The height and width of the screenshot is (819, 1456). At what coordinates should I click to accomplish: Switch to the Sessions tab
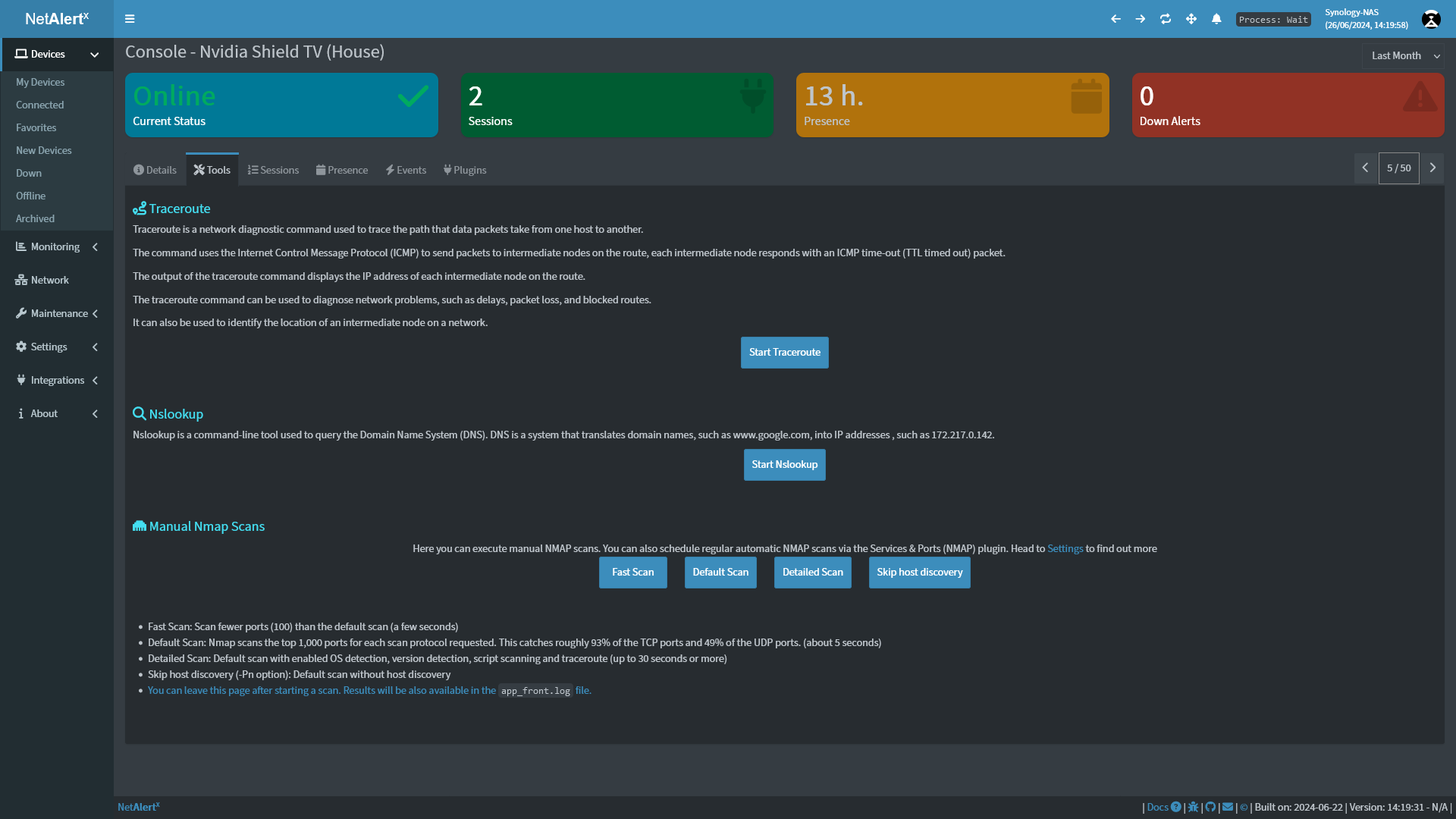click(273, 170)
